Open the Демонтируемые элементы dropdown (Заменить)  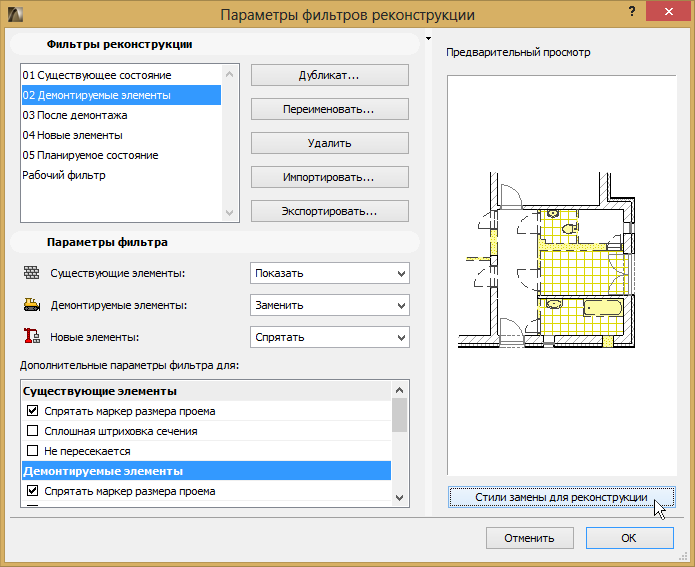point(330,305)
